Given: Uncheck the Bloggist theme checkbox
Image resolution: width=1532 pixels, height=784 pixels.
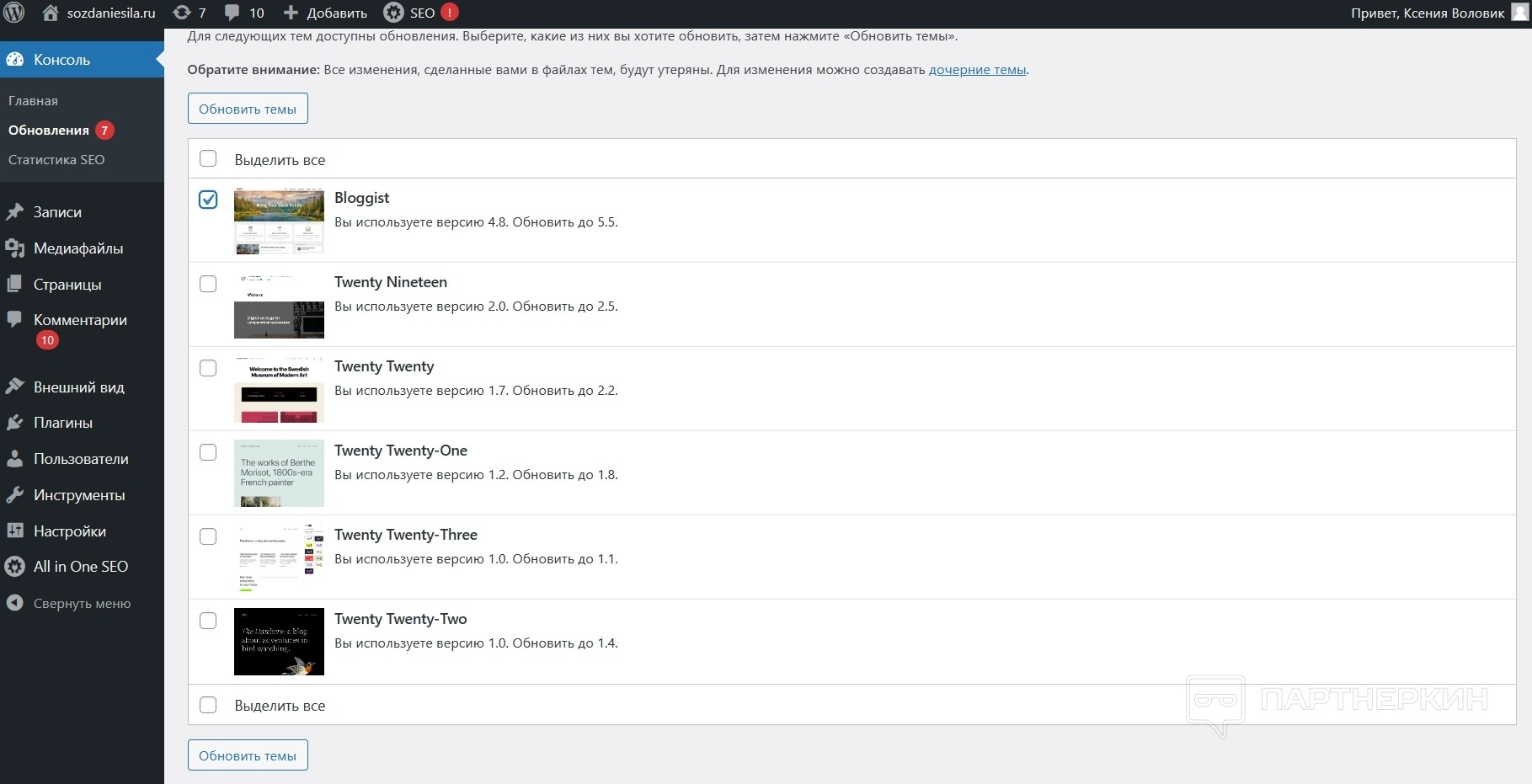Looking at the screenshot, I should click(x=208, y=200).
